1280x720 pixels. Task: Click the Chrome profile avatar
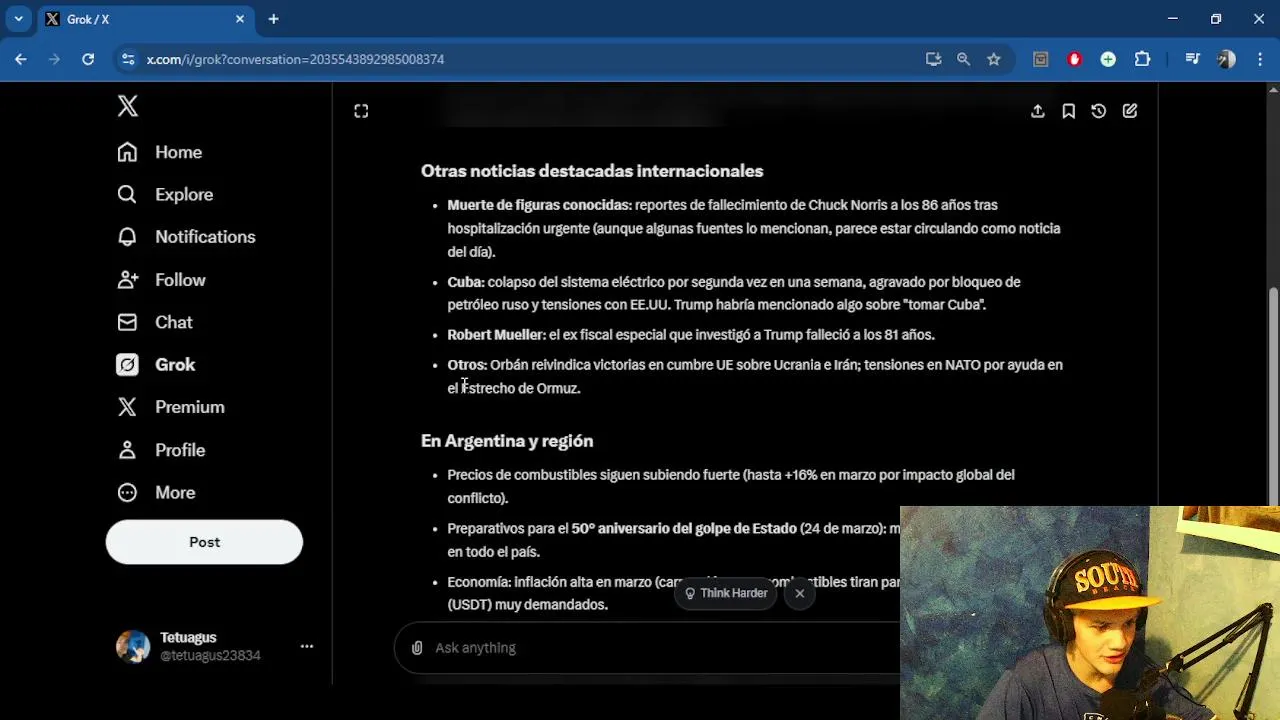pos(1226,59)
